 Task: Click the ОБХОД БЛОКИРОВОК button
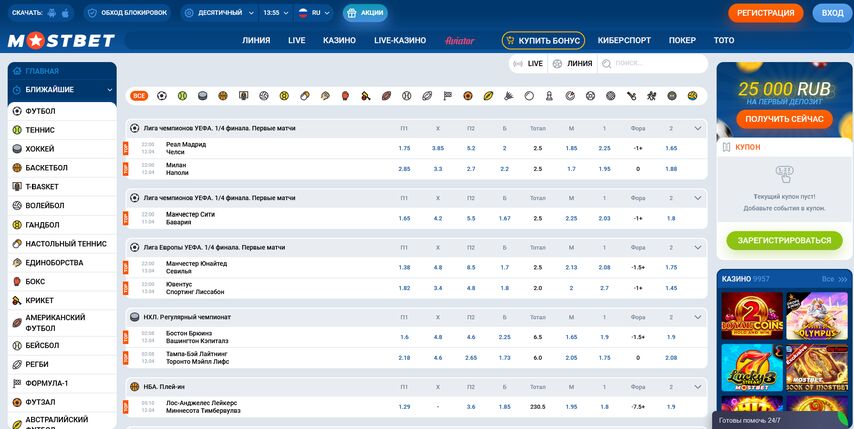[127, 13]
